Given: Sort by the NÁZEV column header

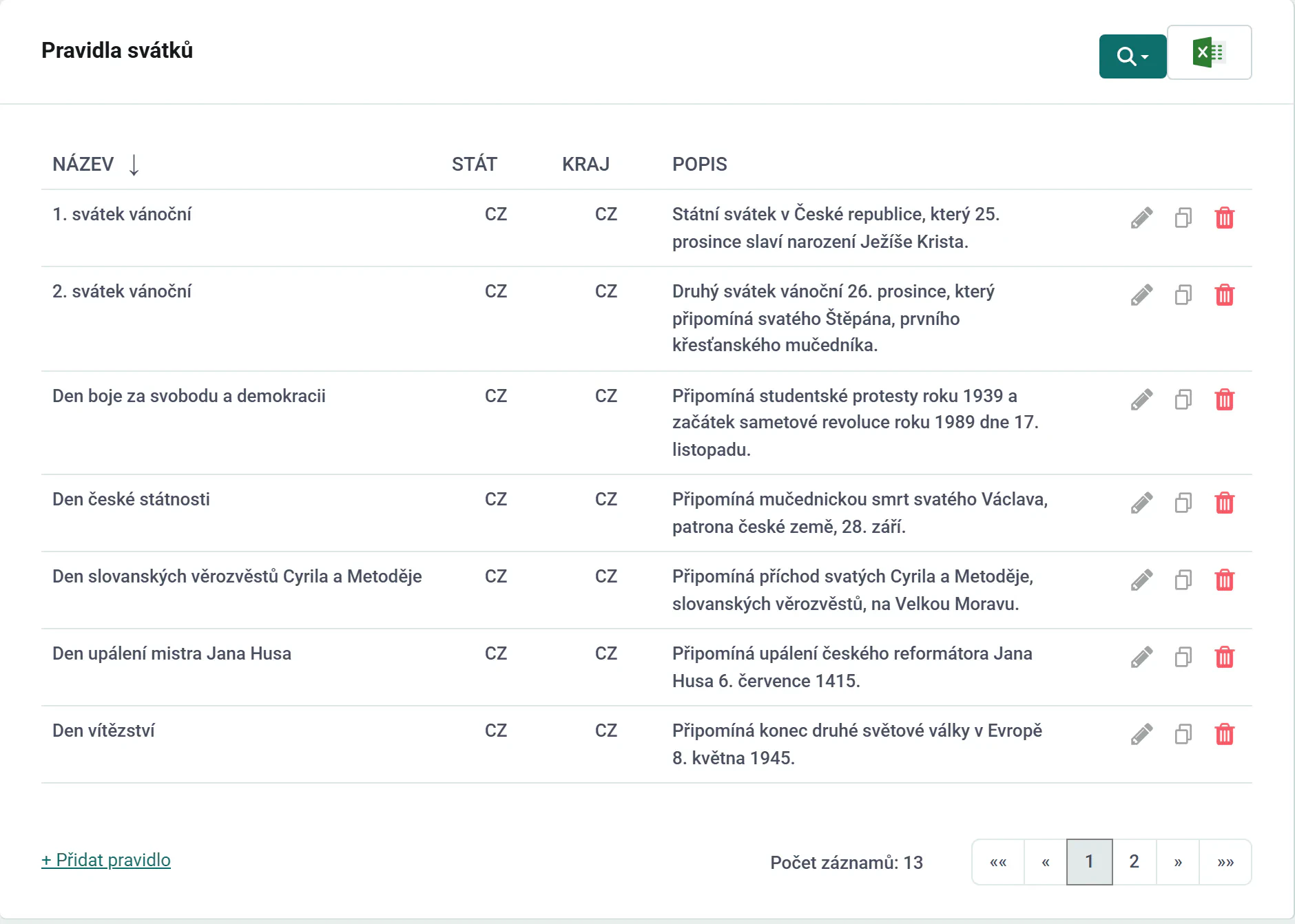Looking at the screenshot, I should 83,164.
